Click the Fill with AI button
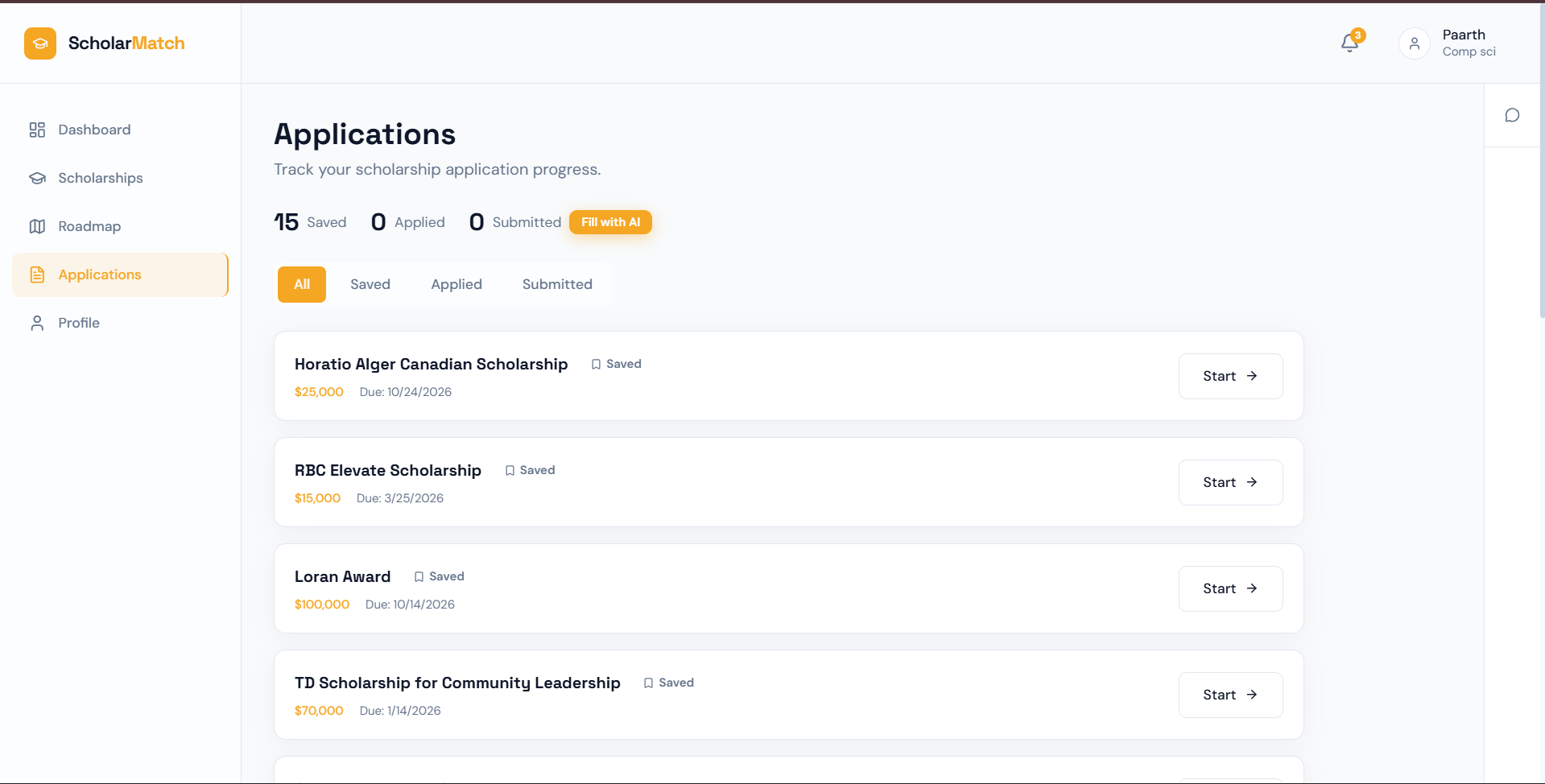 point(610,222)
